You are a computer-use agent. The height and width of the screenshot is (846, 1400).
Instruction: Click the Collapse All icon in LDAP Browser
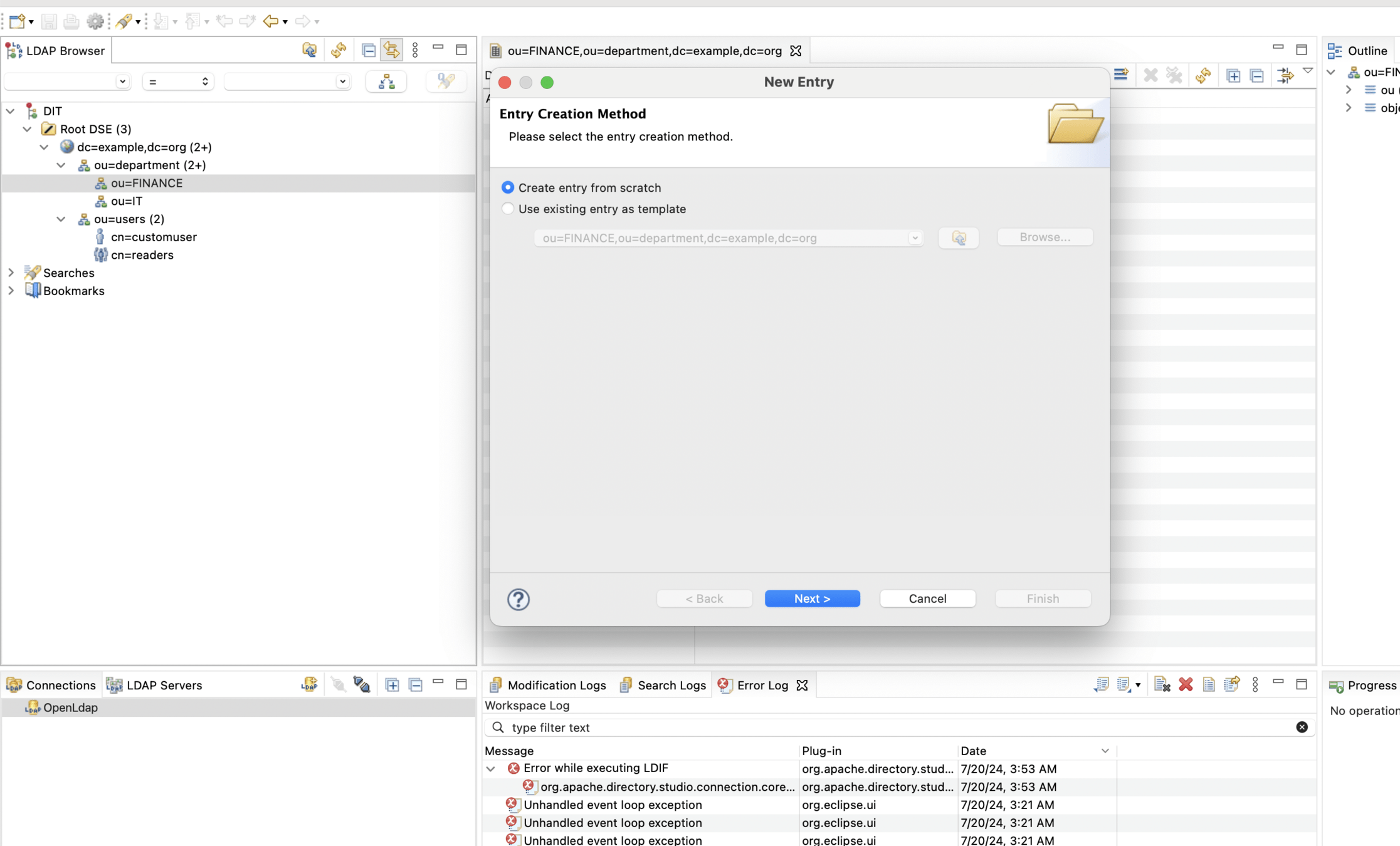click(x=369, y=50)
